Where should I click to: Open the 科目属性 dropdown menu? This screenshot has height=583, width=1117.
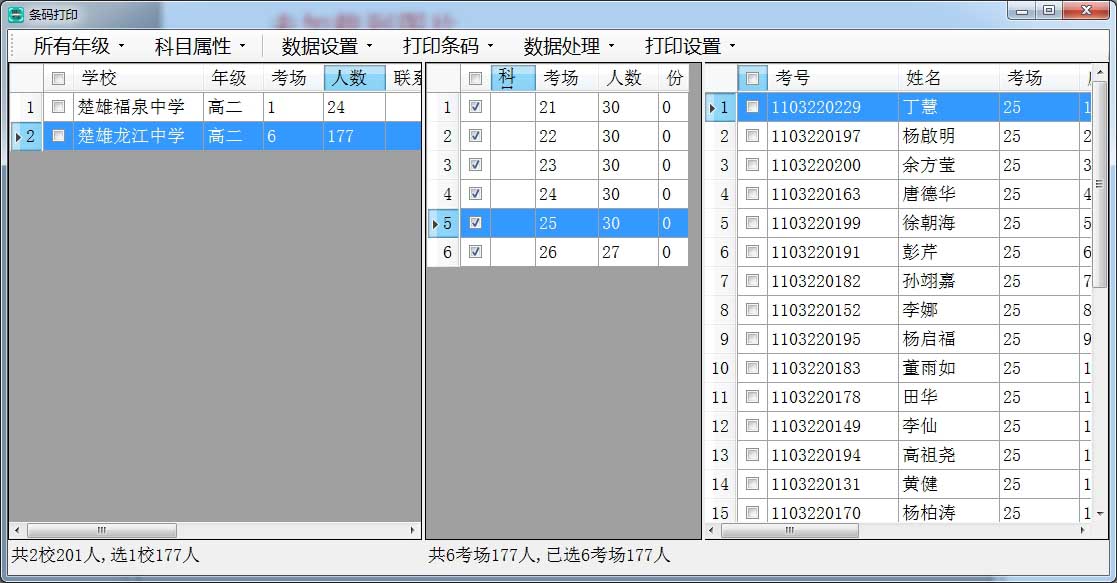200,46
